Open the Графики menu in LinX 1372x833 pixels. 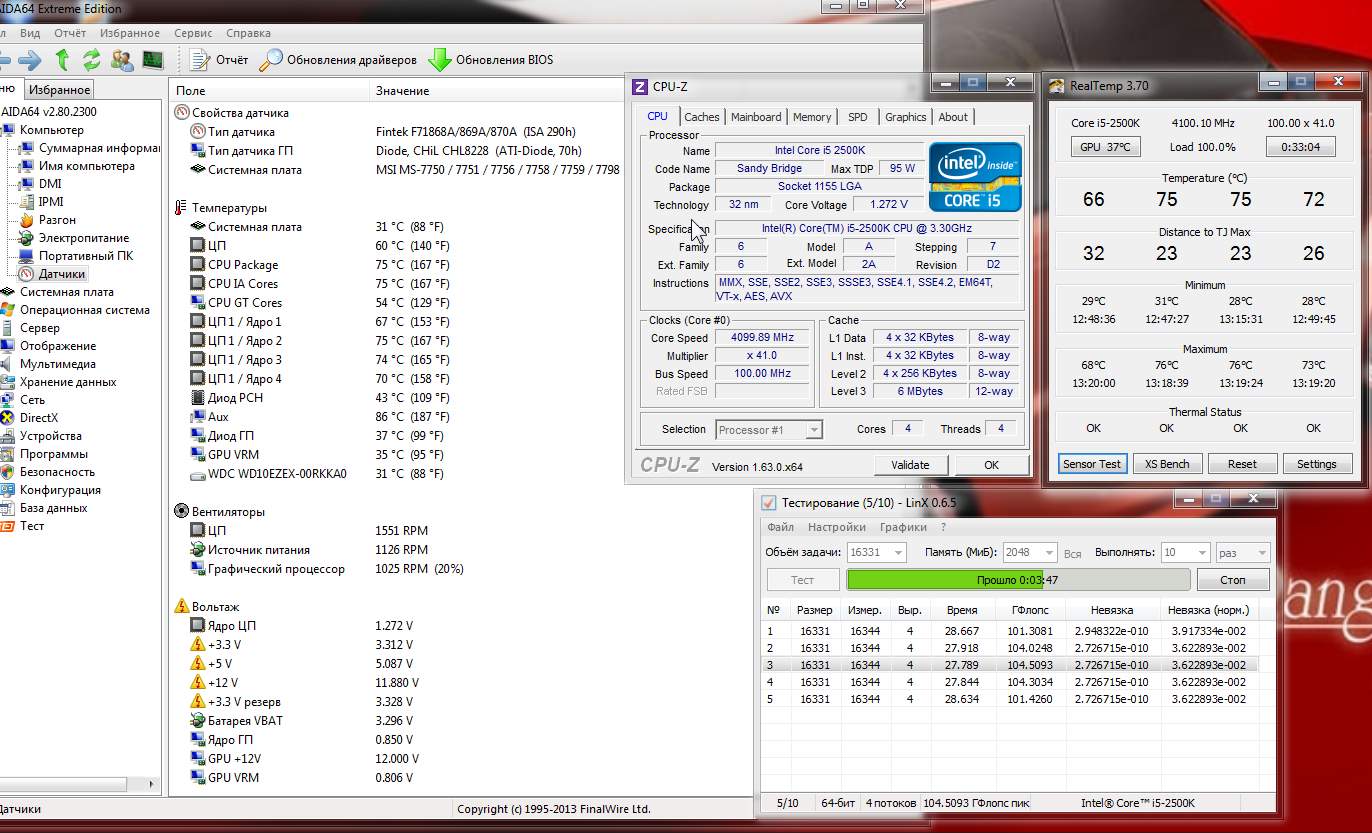point(903,527)
